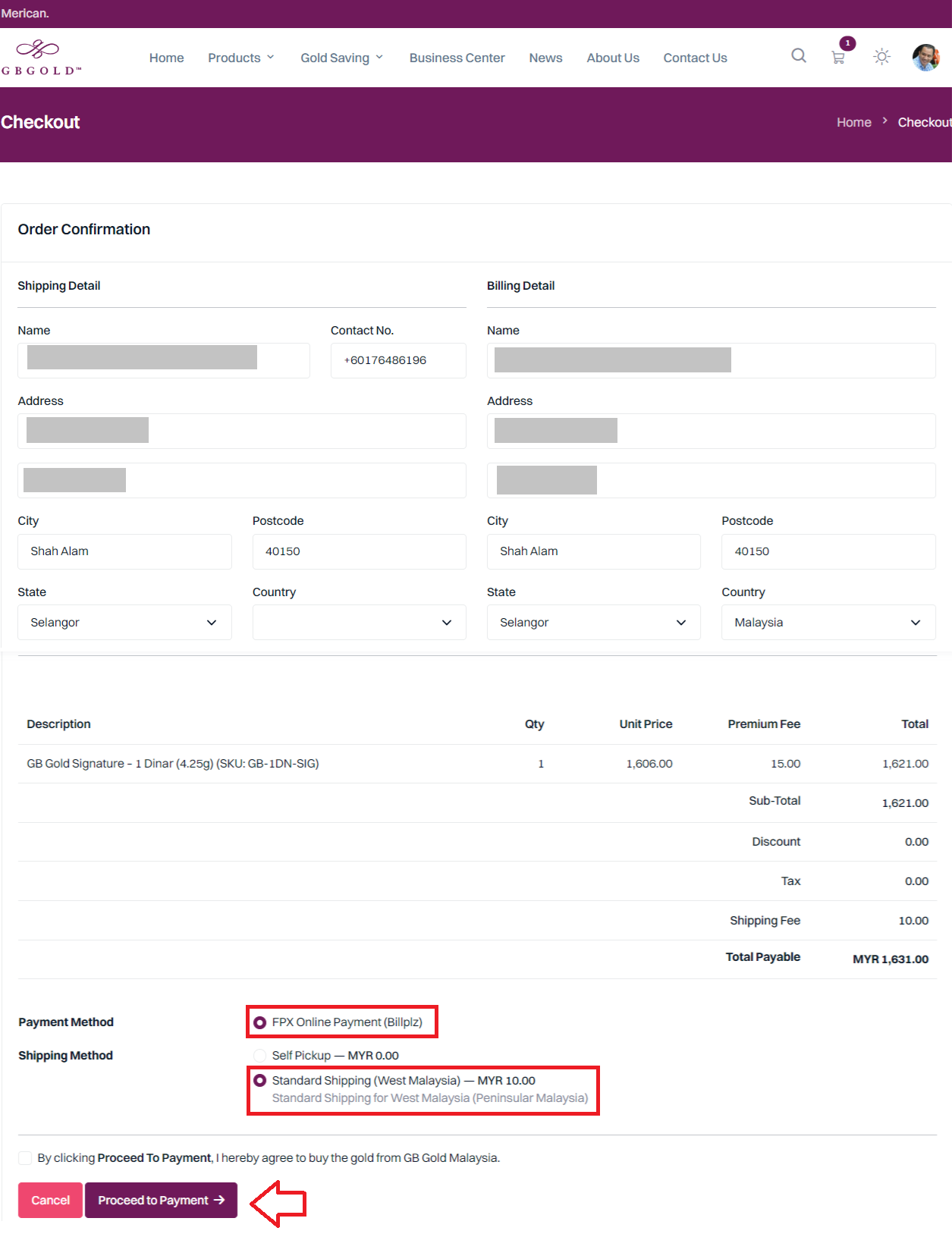The image size is (952, 1237).
Task: Click the Home breadcrumb link
Action: pos(853,122)
